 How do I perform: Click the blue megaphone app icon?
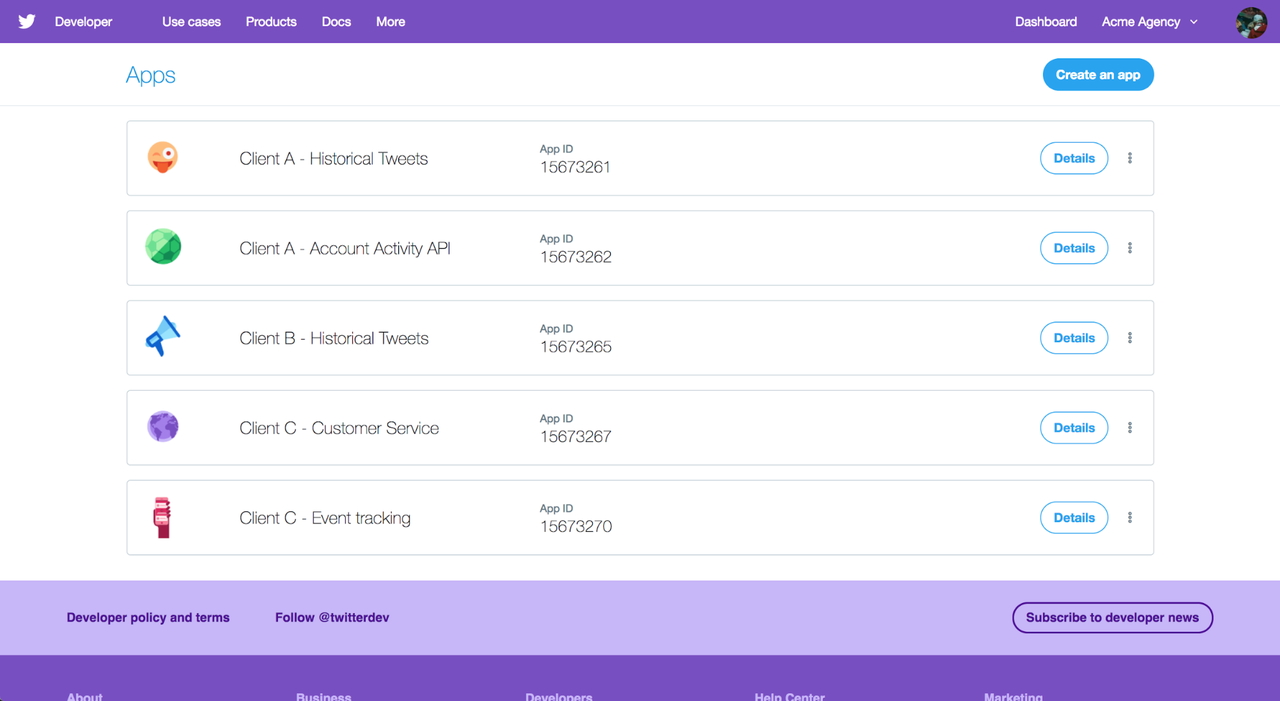point(163,336)
